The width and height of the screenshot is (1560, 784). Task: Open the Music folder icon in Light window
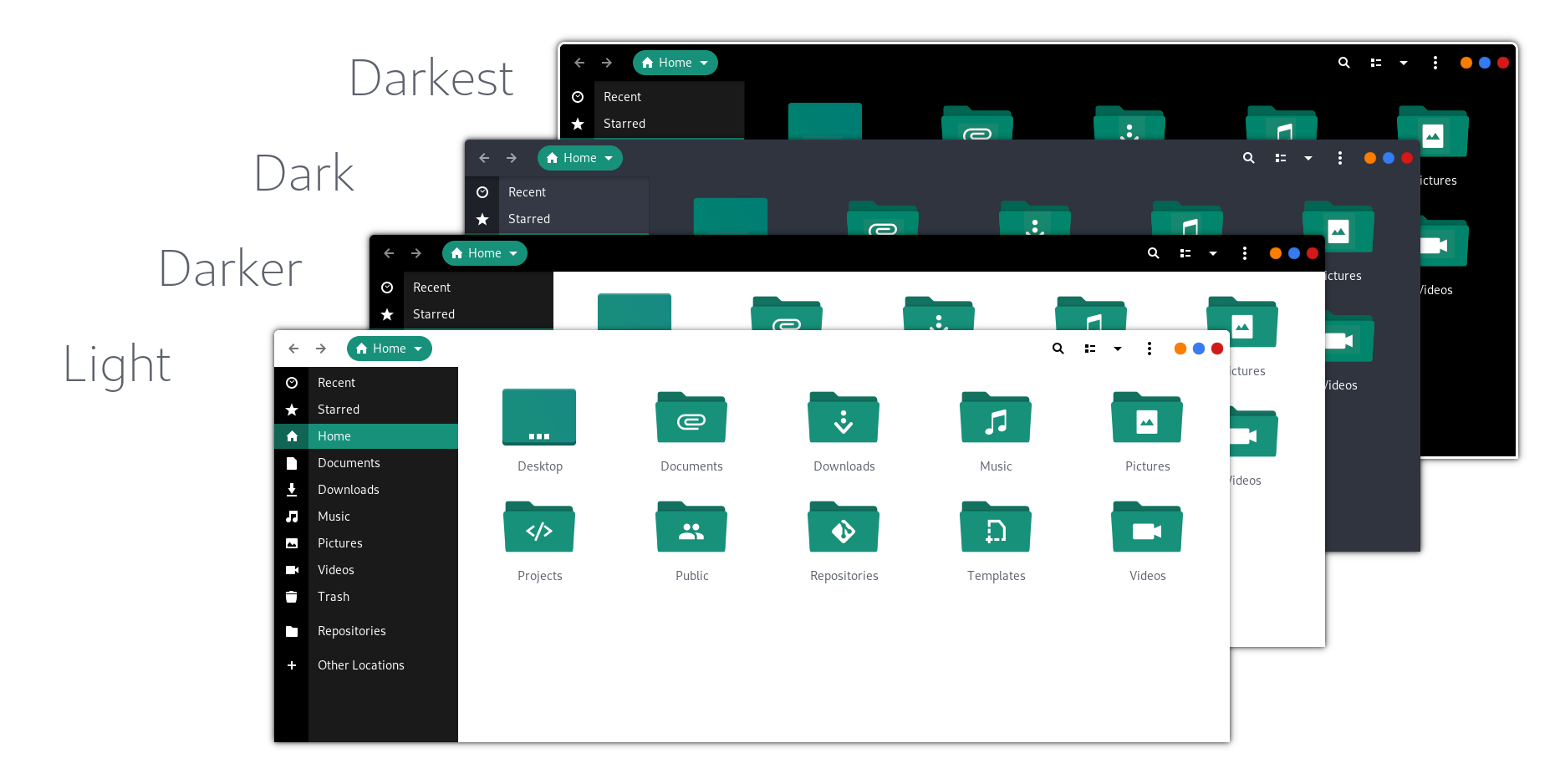pyautogui.click(x=996, y=417)
